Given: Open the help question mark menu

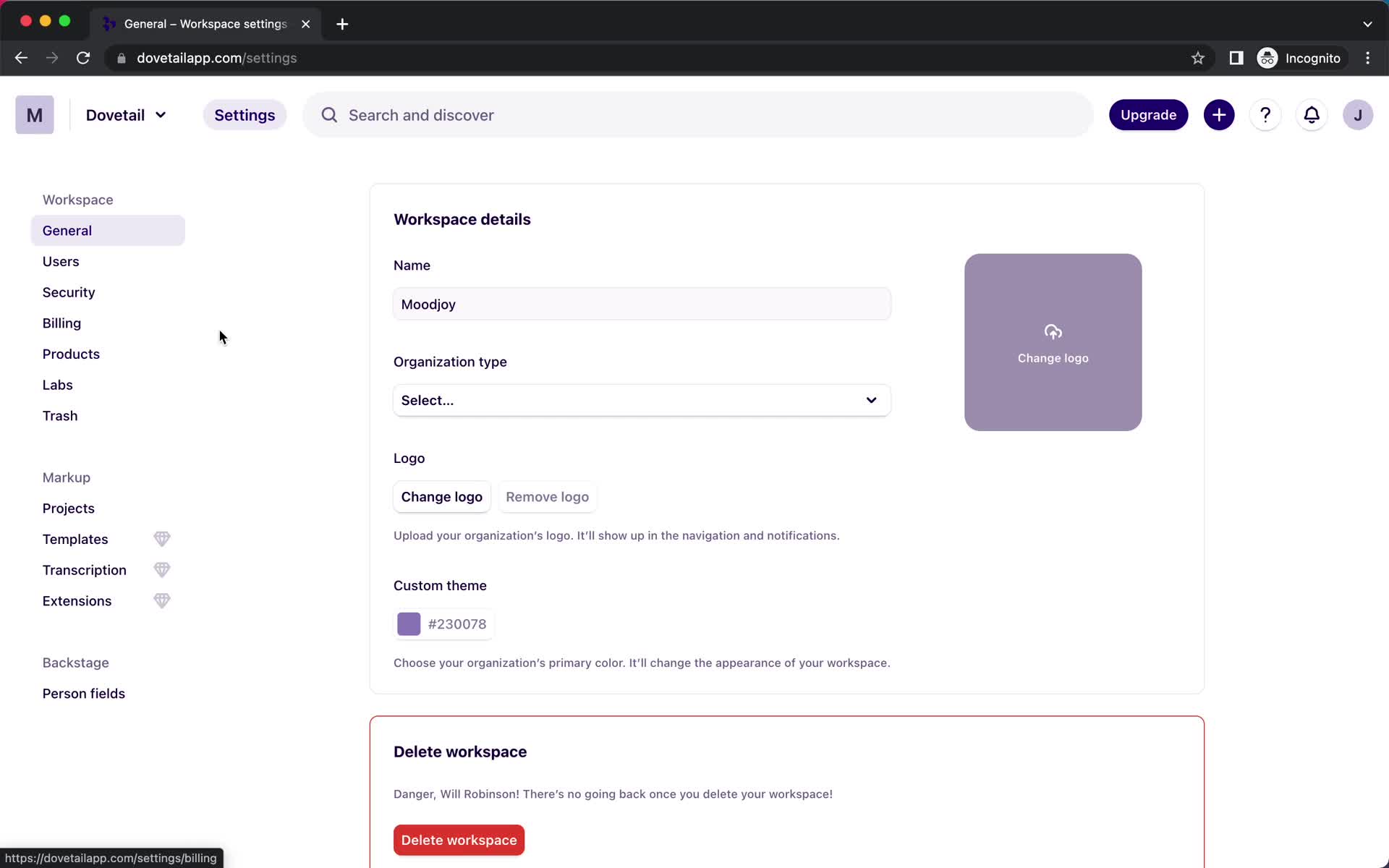Looking at the screenshot, I should point(1265,115).
